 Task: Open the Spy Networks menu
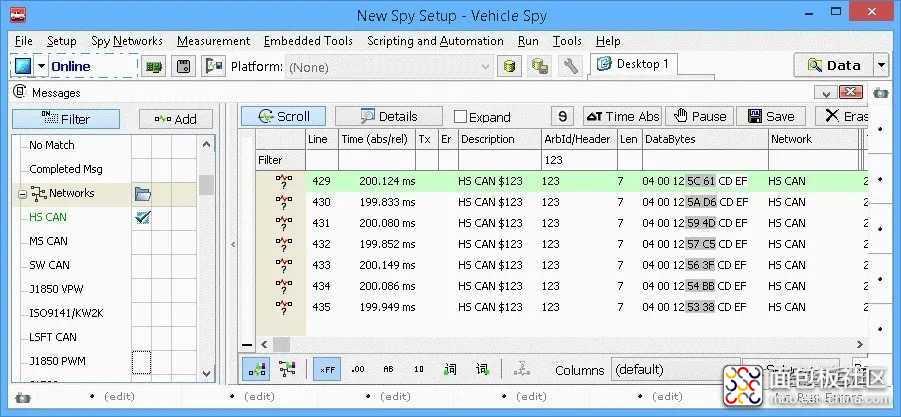[x=127, y=41]
